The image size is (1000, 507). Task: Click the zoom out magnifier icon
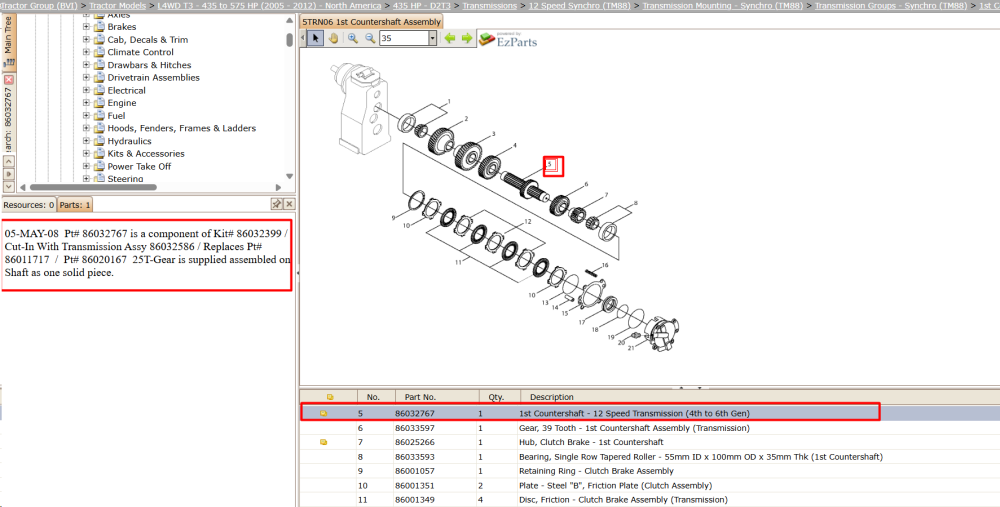tap(370, 38)
